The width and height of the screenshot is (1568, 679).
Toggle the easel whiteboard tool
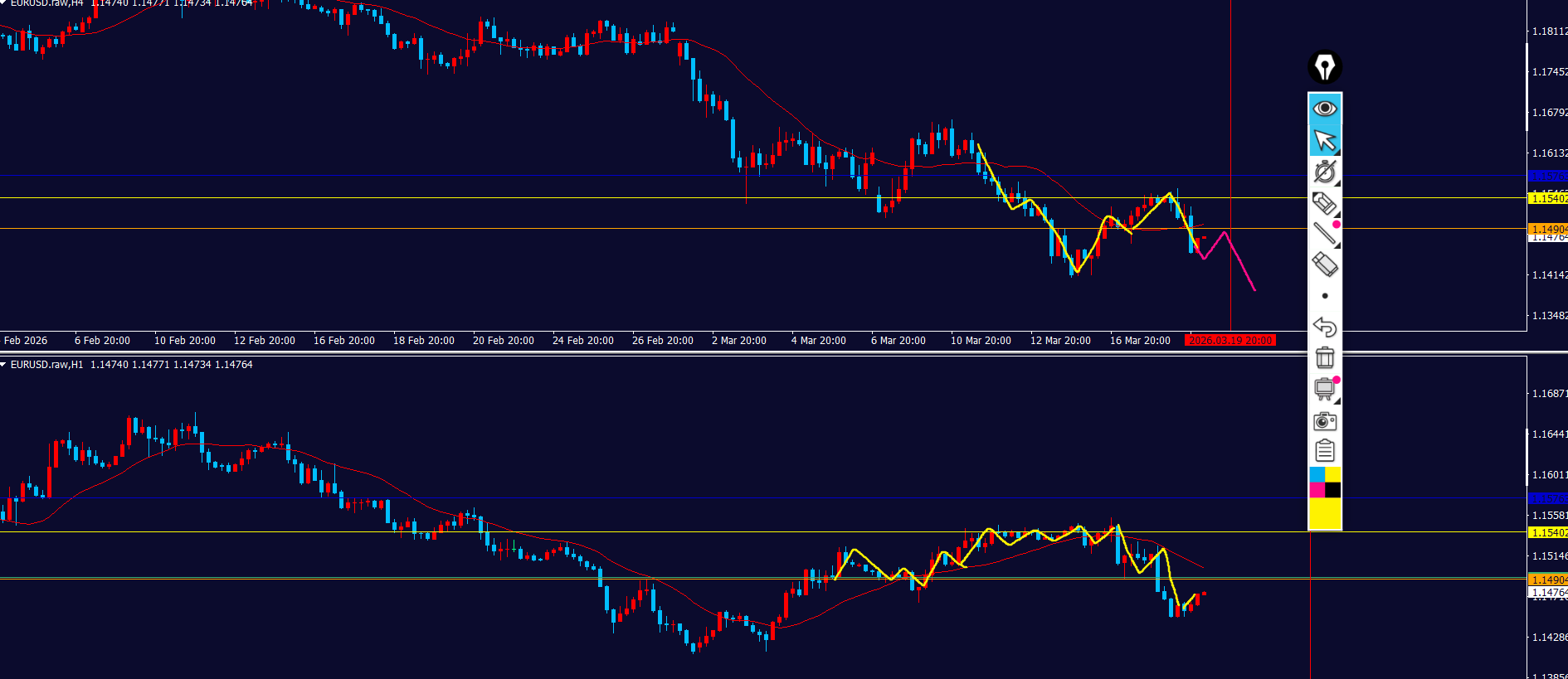(1325, 389)
